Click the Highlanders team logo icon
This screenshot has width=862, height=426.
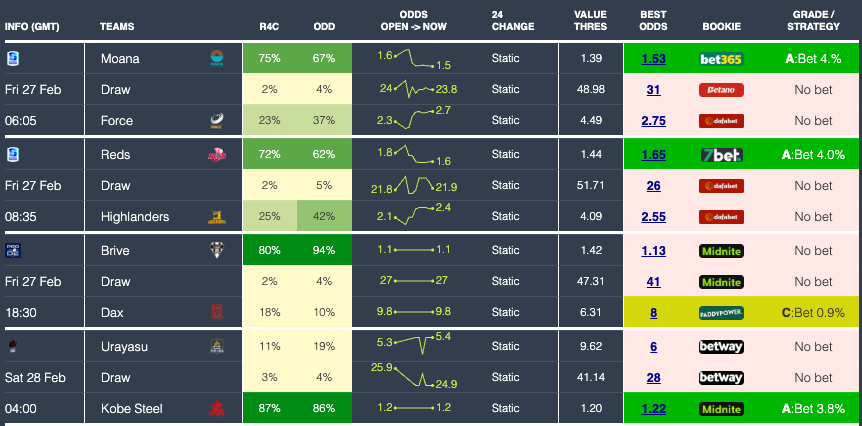216,217
